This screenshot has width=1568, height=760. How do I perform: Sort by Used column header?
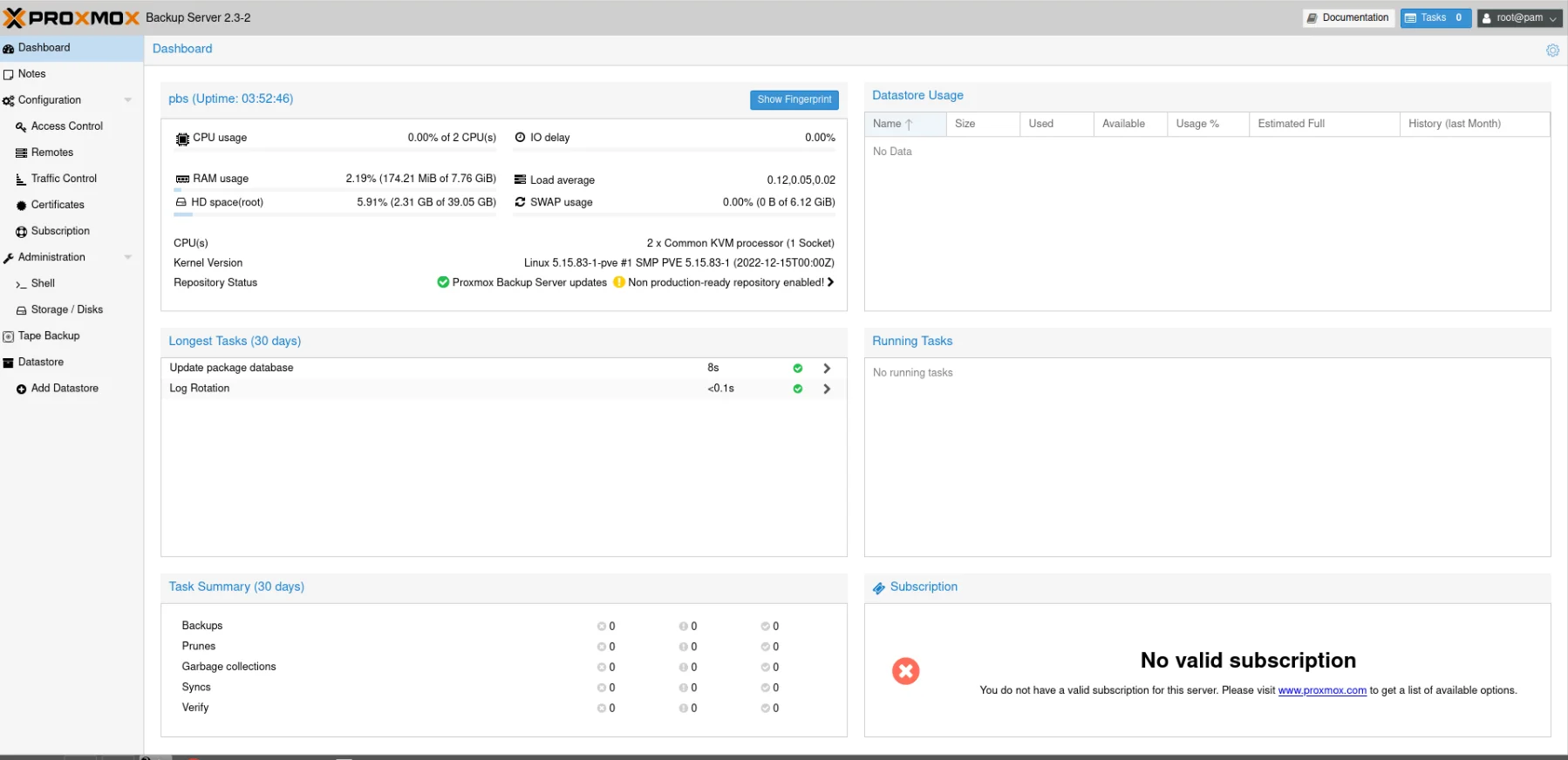click(1057, 124)
